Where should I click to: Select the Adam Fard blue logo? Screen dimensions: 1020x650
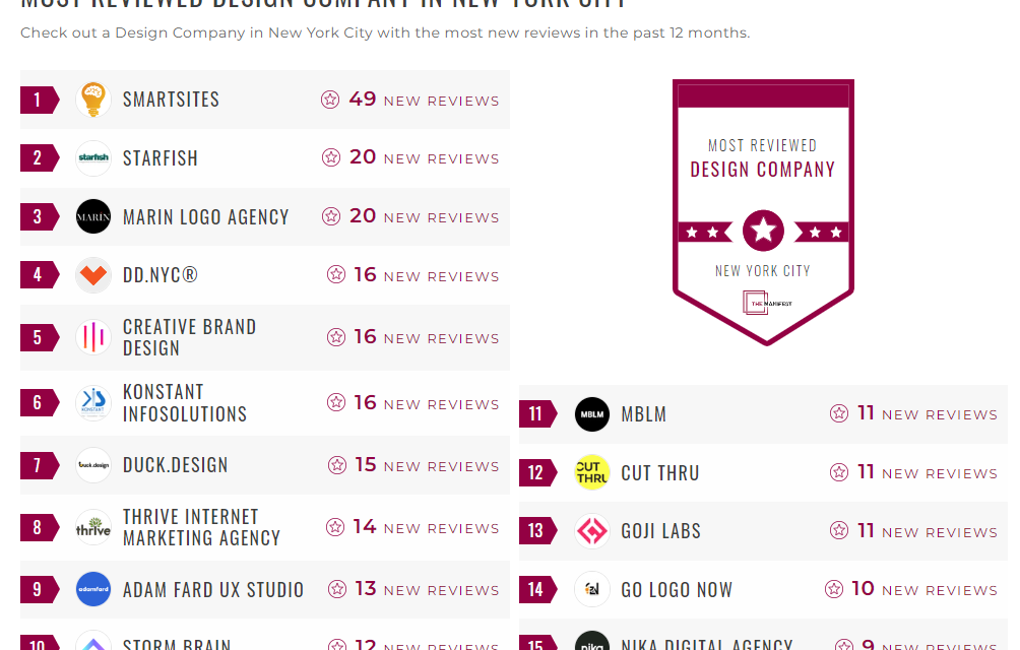pyautogui.click(x=93, y=589)
